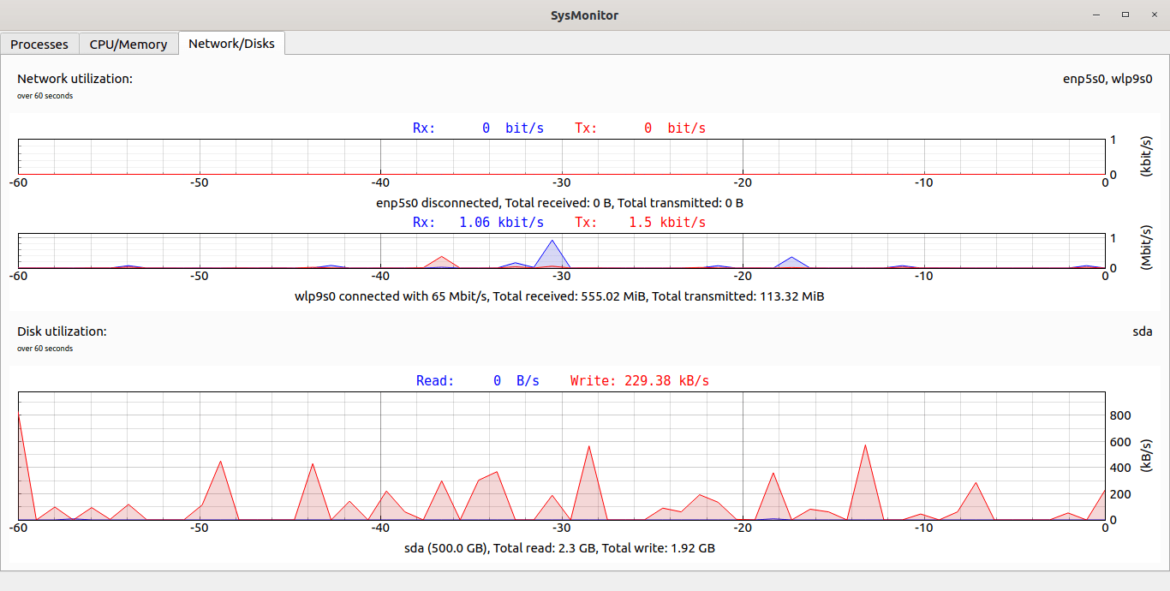
Task: Click the kB/s axis scale of the disk graph
Action: pyautogui.click(x=1148, y=457)
